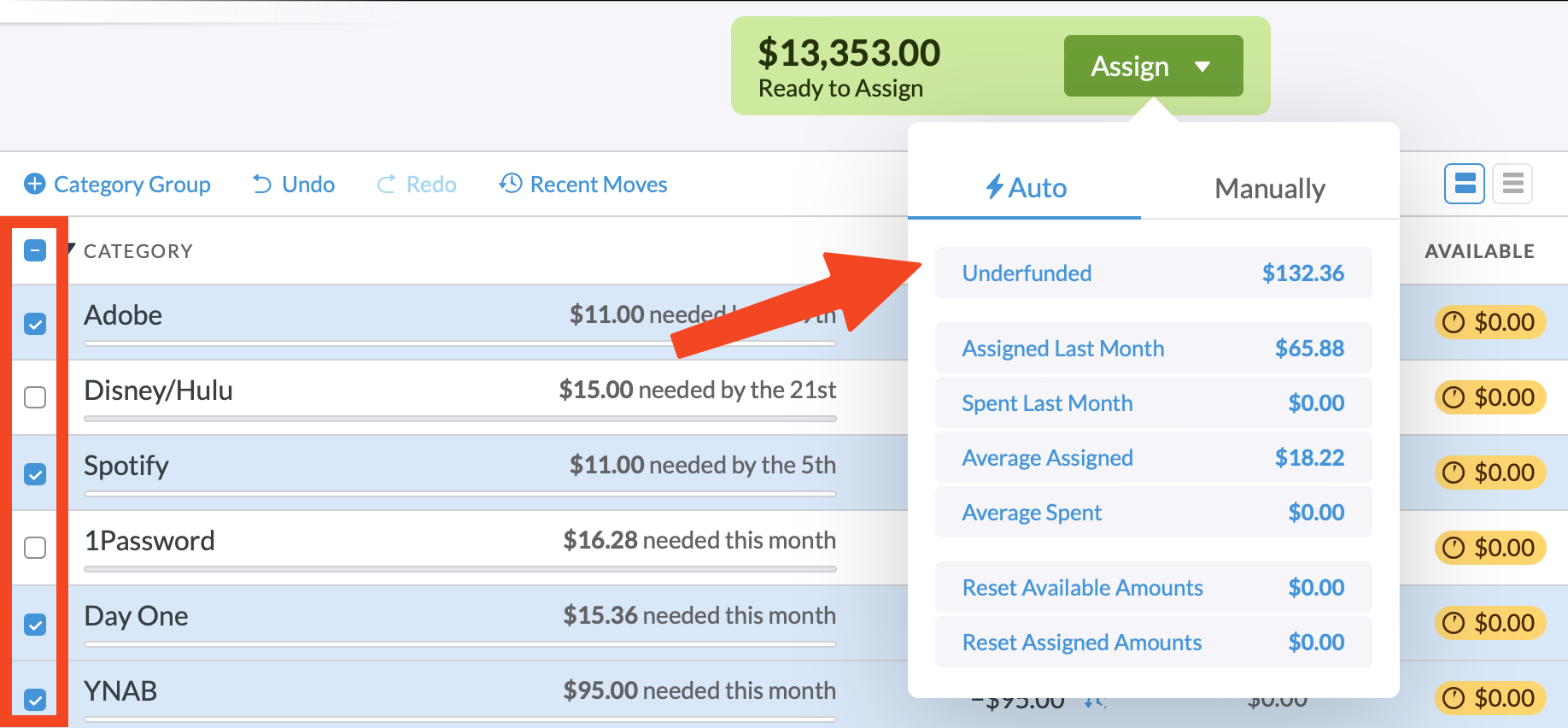This screenshot has width=1568, height=728.
Task: Select the split-view layout icon
Action: click(x=1464, y=183)
